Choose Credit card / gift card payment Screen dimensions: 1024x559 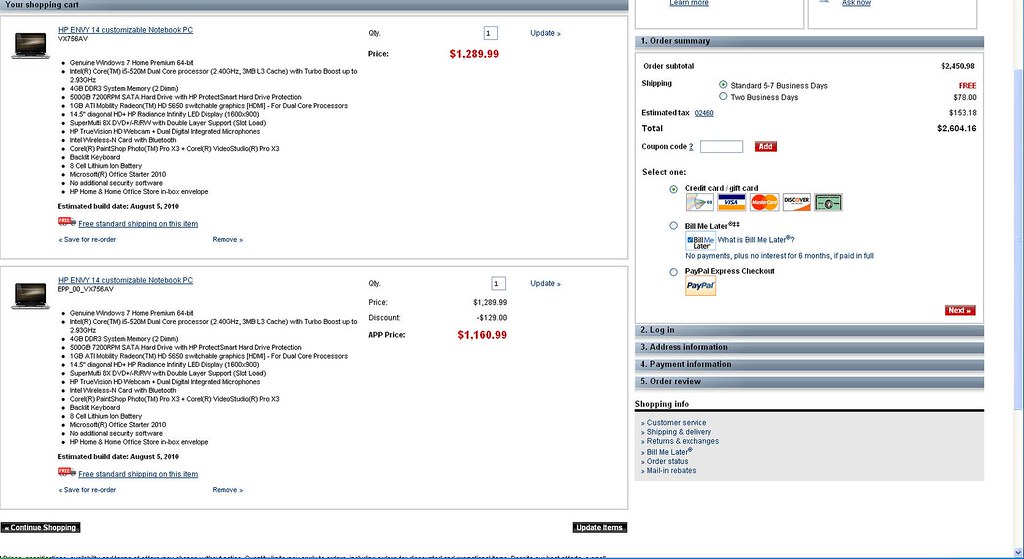pos(673,189)
